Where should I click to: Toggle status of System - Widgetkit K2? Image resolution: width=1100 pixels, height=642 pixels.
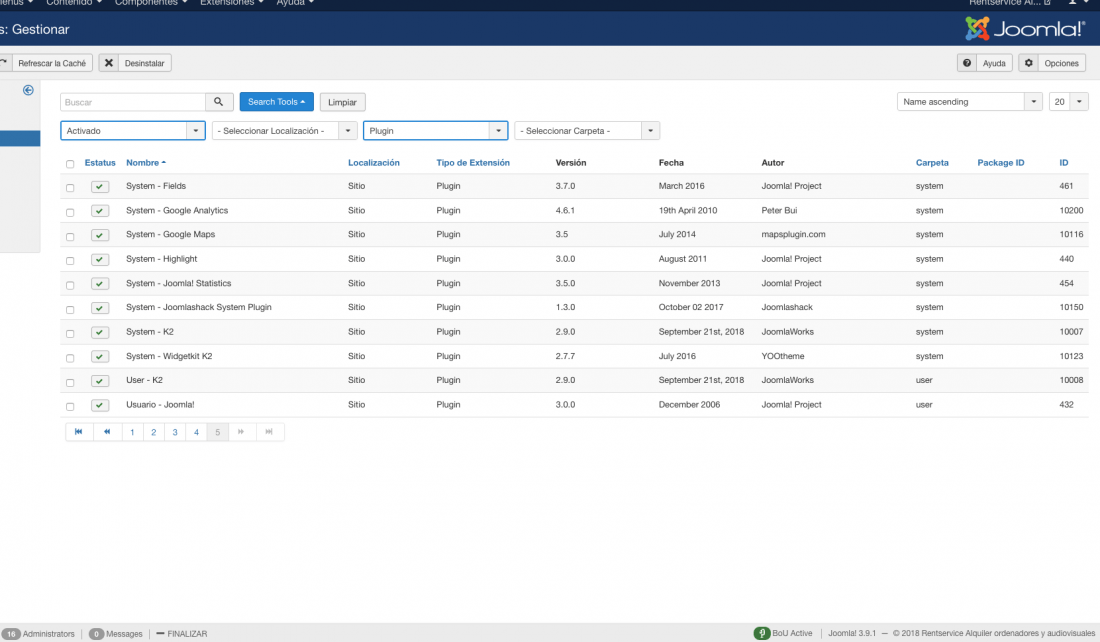pyautogui.click(x=100, y=357)
